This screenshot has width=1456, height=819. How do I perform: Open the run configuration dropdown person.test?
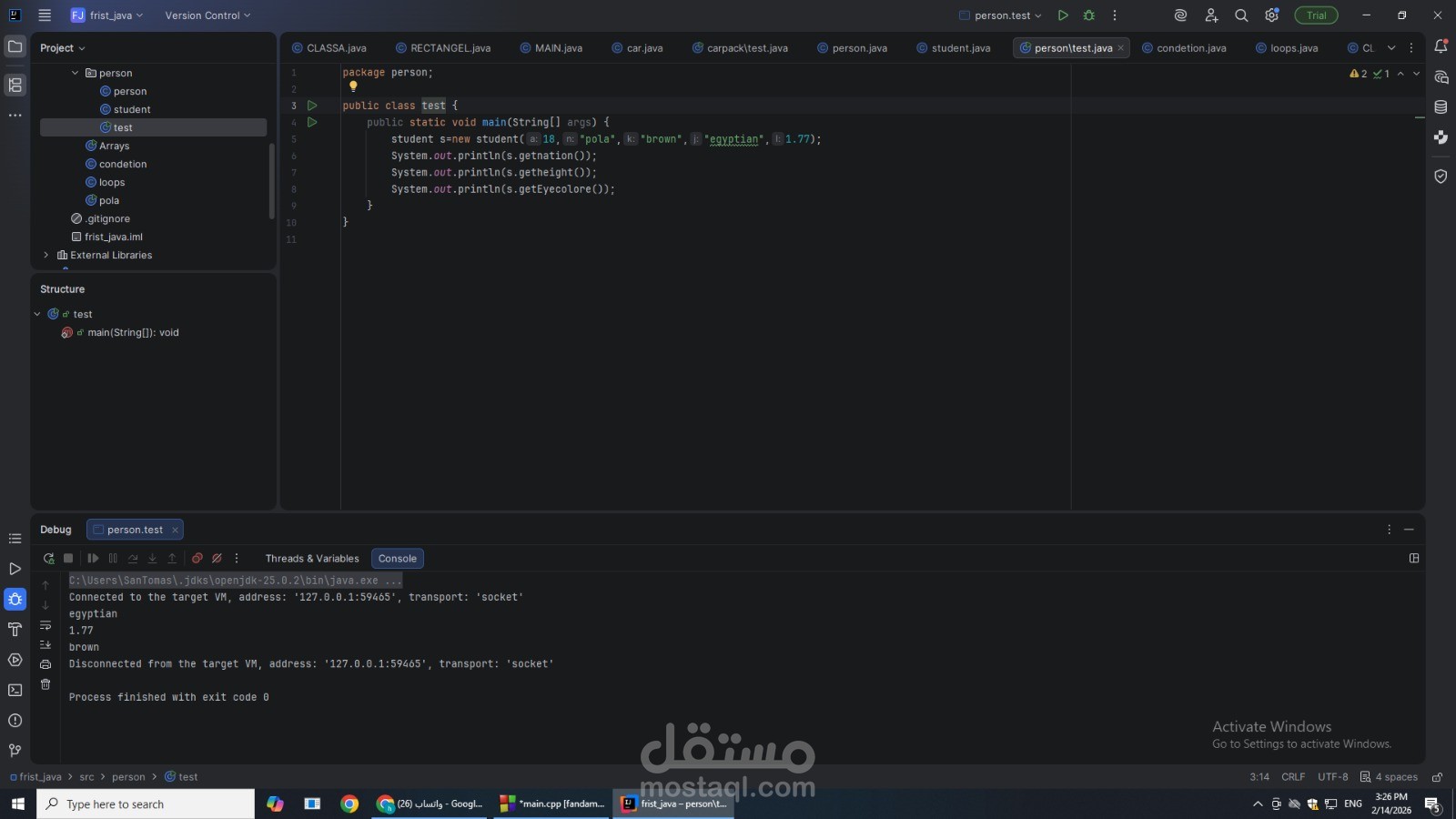1002,15
